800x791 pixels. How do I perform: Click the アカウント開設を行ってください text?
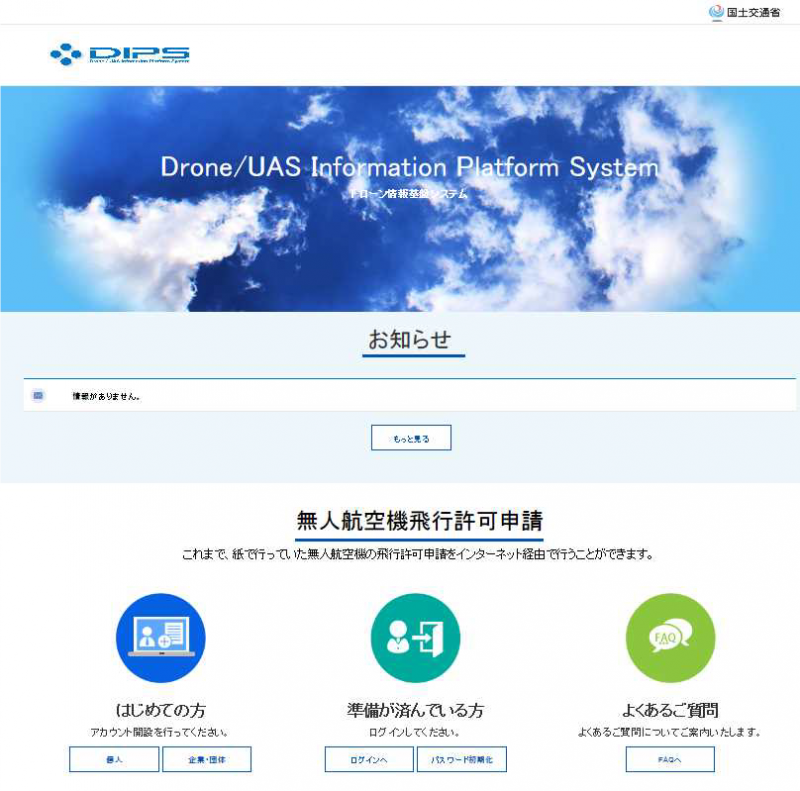tap(159, 732)
